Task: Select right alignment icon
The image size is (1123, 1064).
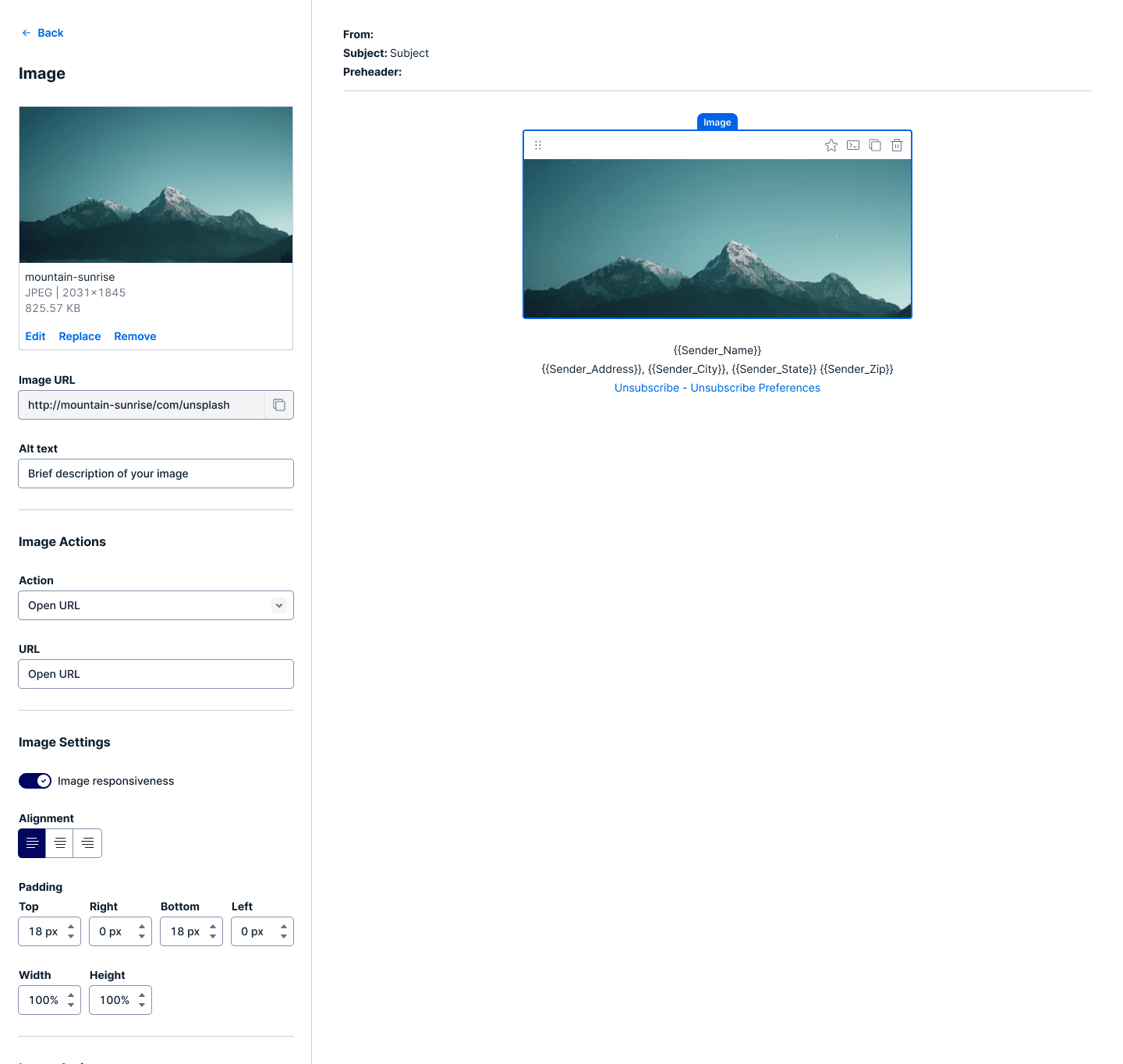Action: [87, 843]
